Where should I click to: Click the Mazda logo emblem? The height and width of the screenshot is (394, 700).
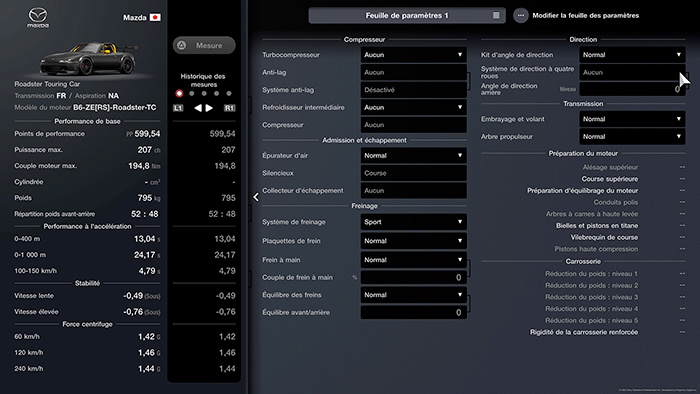click(x=38, y=17)
